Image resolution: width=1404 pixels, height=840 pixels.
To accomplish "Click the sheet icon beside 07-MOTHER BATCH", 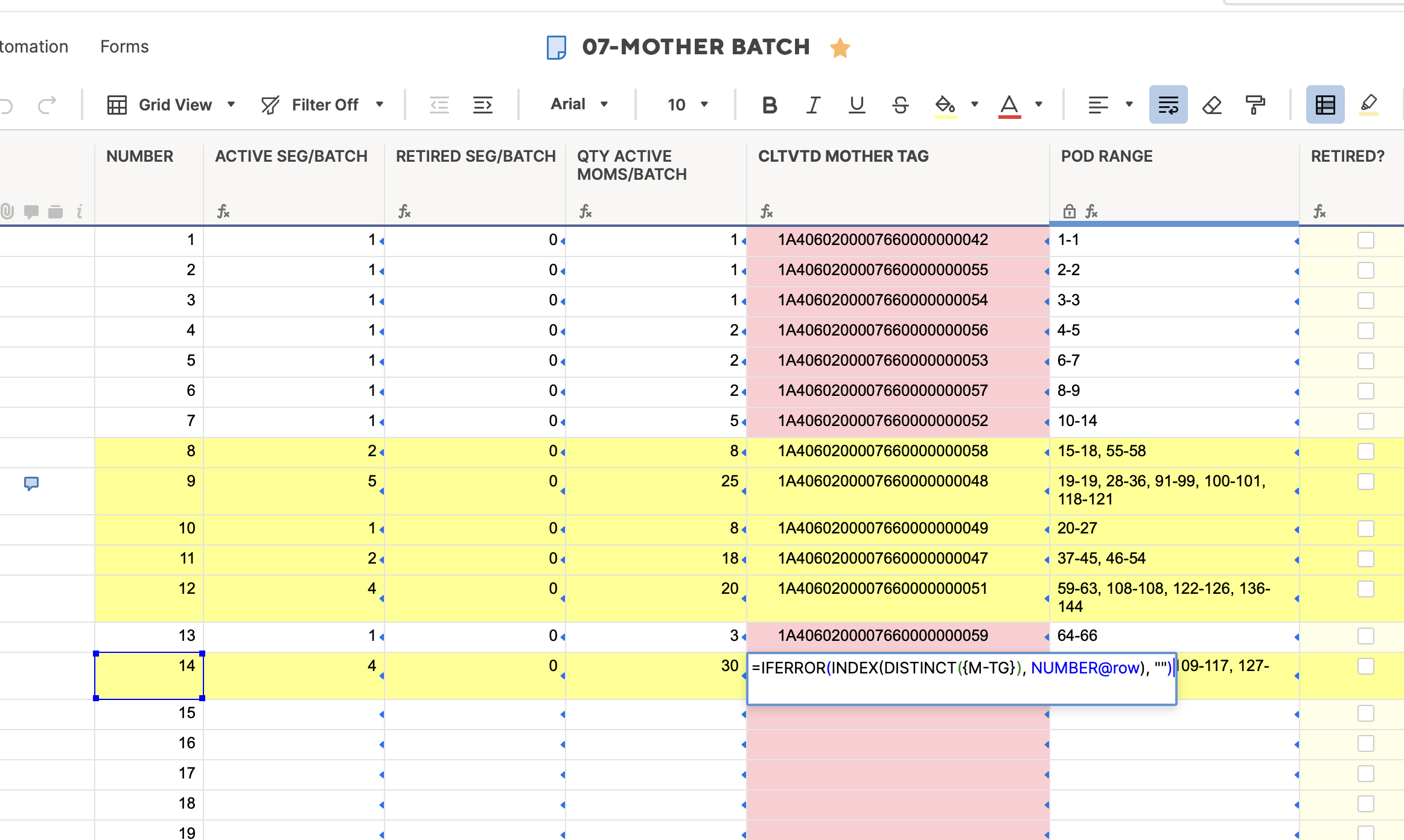I will tap(557, 47).
